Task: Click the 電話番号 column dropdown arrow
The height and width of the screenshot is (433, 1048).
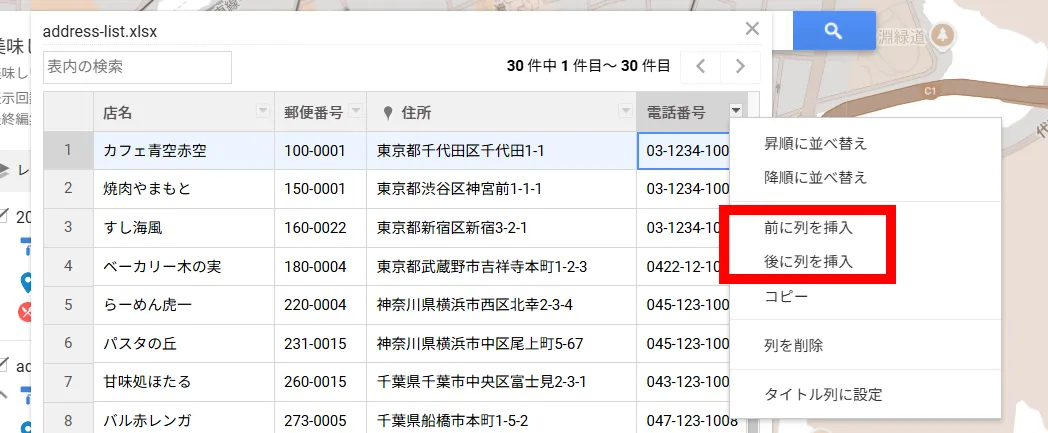Action: click(737, 111)
